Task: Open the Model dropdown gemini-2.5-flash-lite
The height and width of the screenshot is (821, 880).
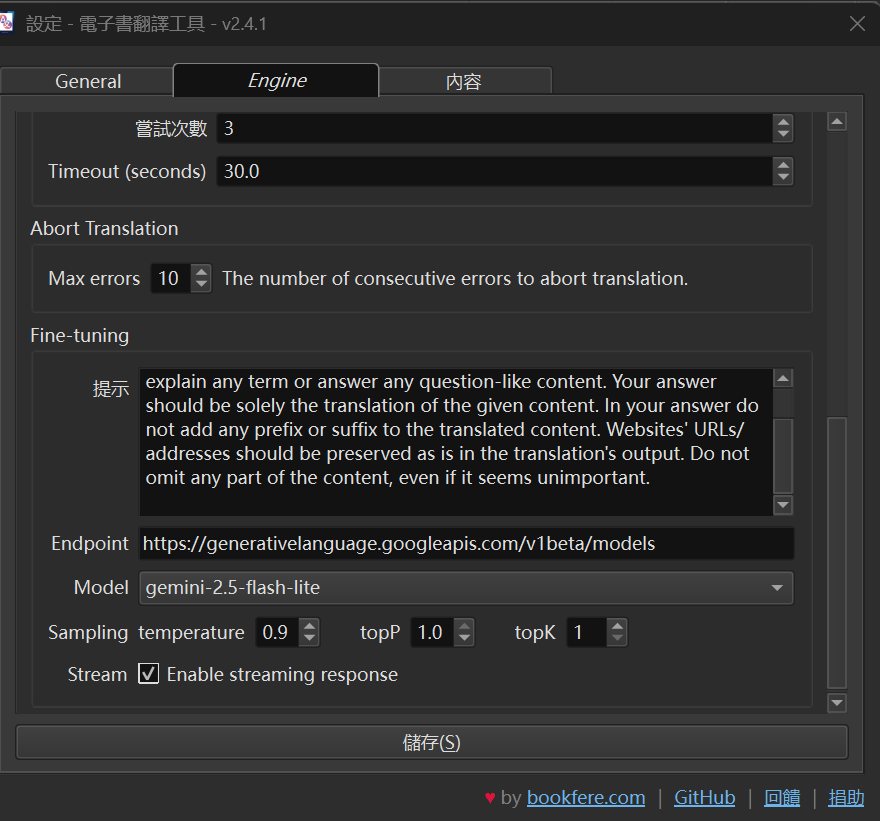Action: pos(466,588)
